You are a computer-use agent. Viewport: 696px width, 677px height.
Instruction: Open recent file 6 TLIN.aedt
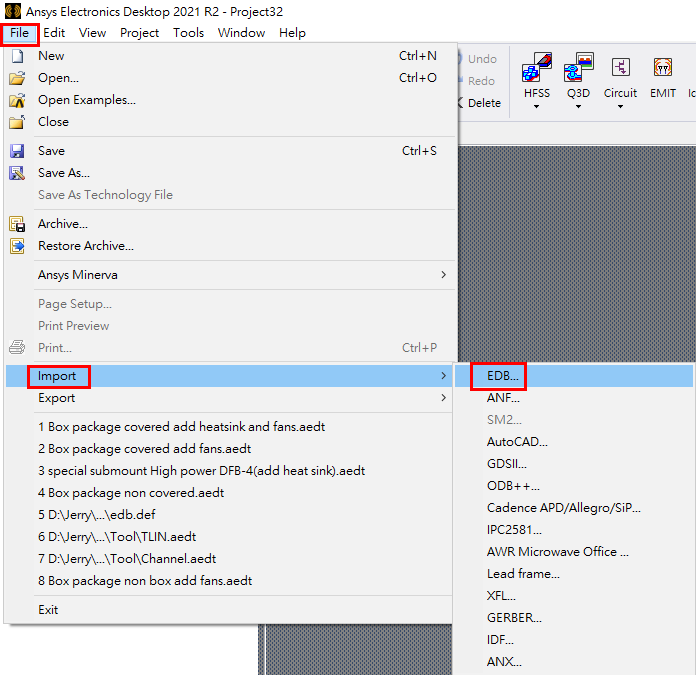(229, 537)
